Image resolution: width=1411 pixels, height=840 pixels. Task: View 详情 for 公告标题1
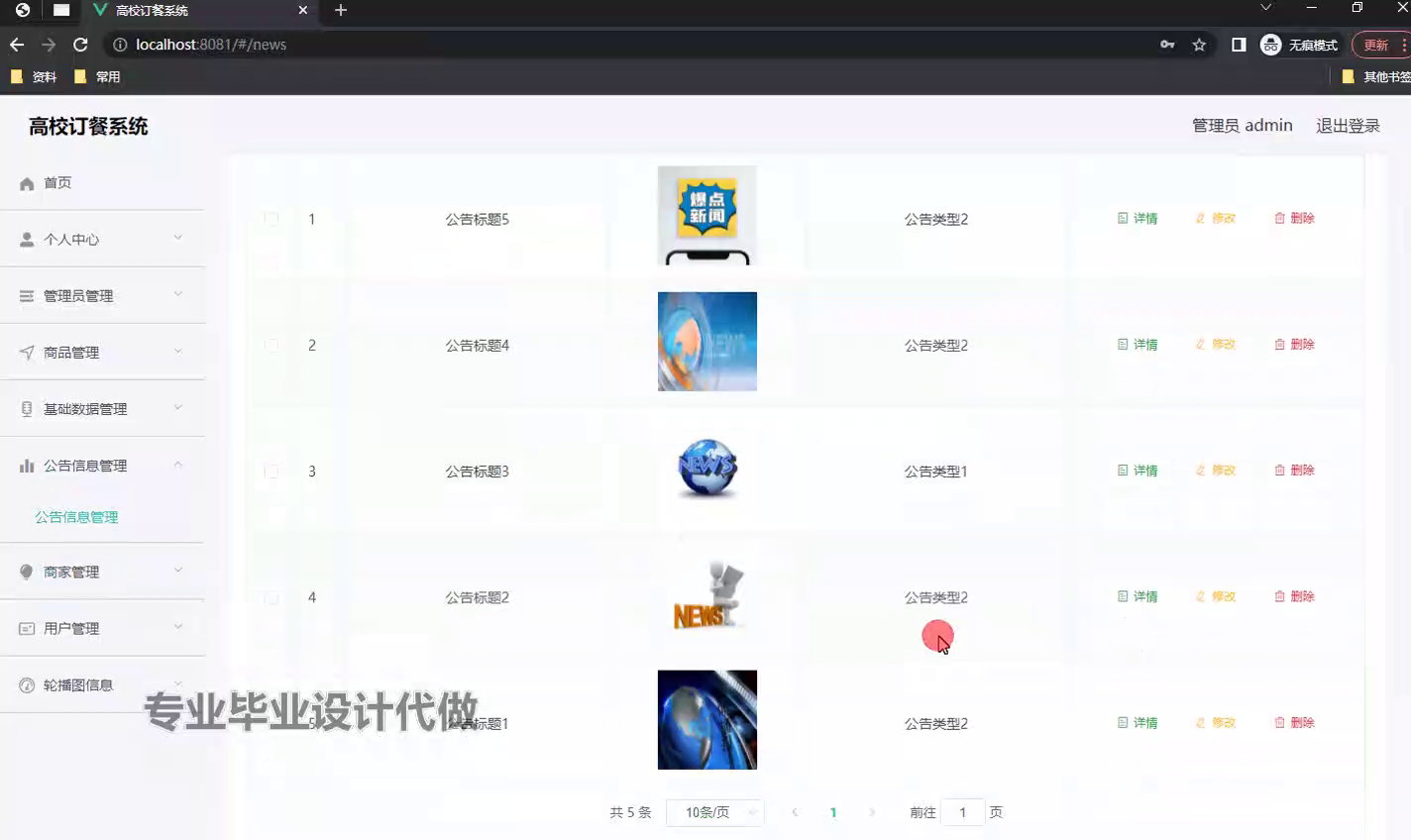[1138, 723]
